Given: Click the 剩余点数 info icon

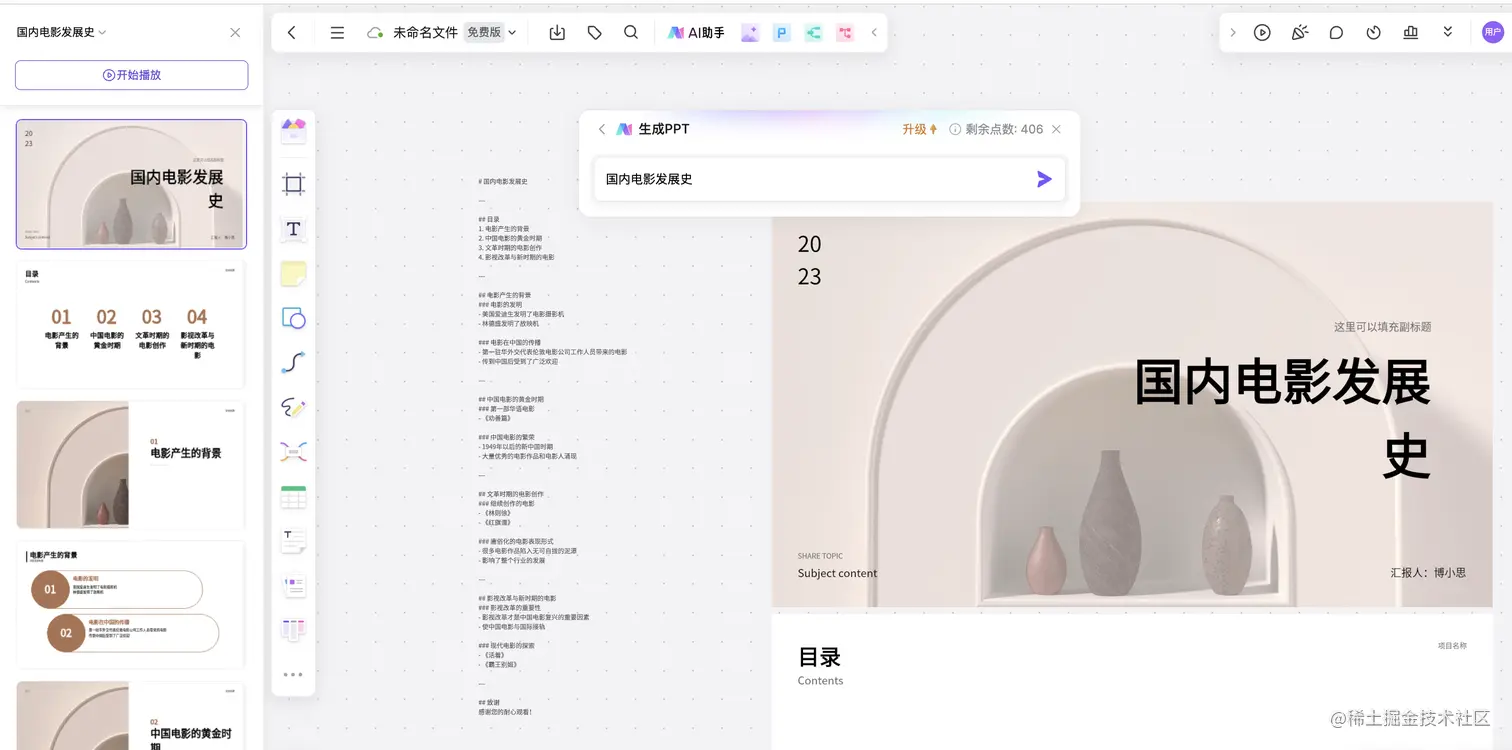Looking at the screenshot, I should [955, 129].
